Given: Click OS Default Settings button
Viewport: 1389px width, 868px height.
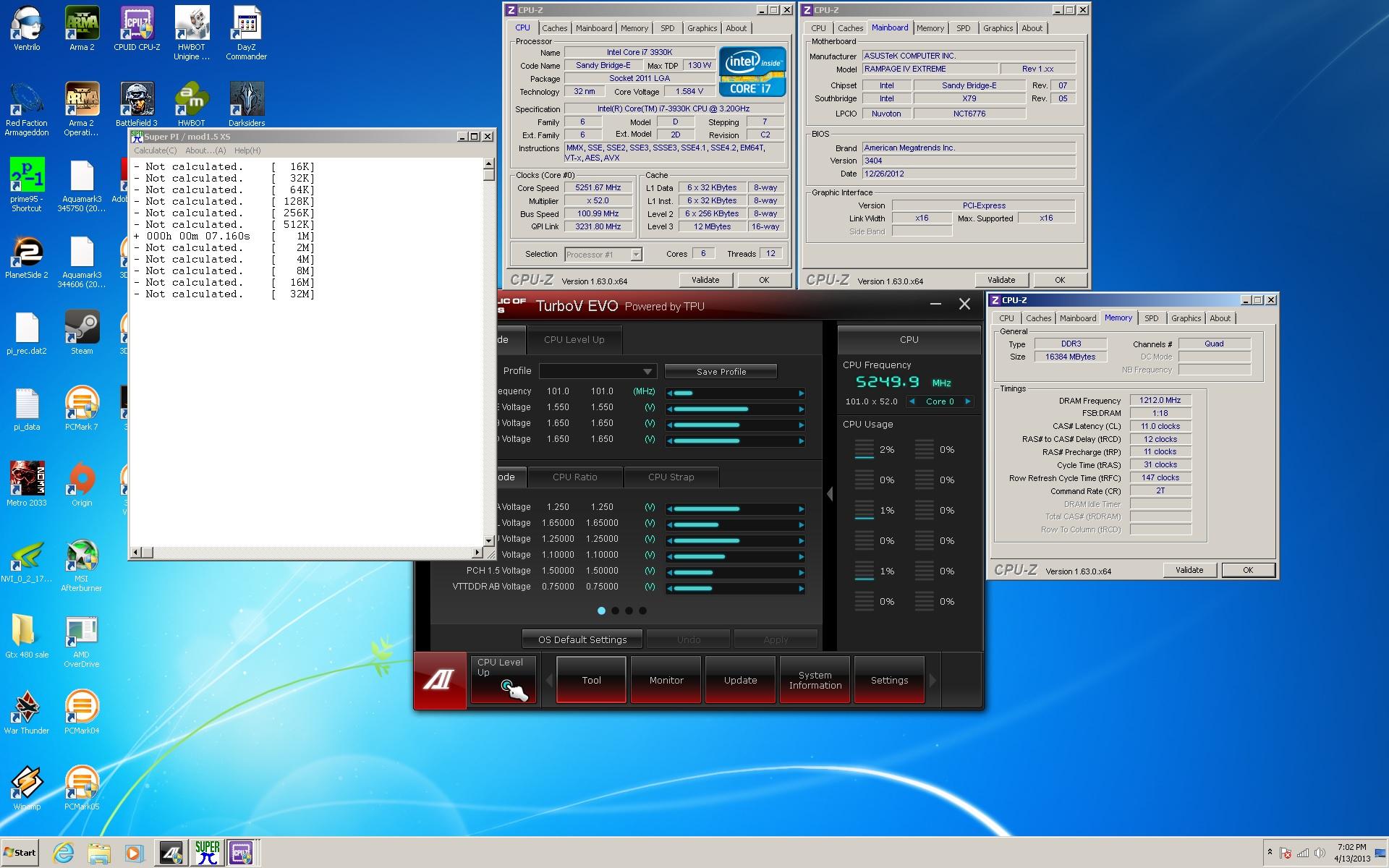Looking at the screenshot, I should pos(582,639).
